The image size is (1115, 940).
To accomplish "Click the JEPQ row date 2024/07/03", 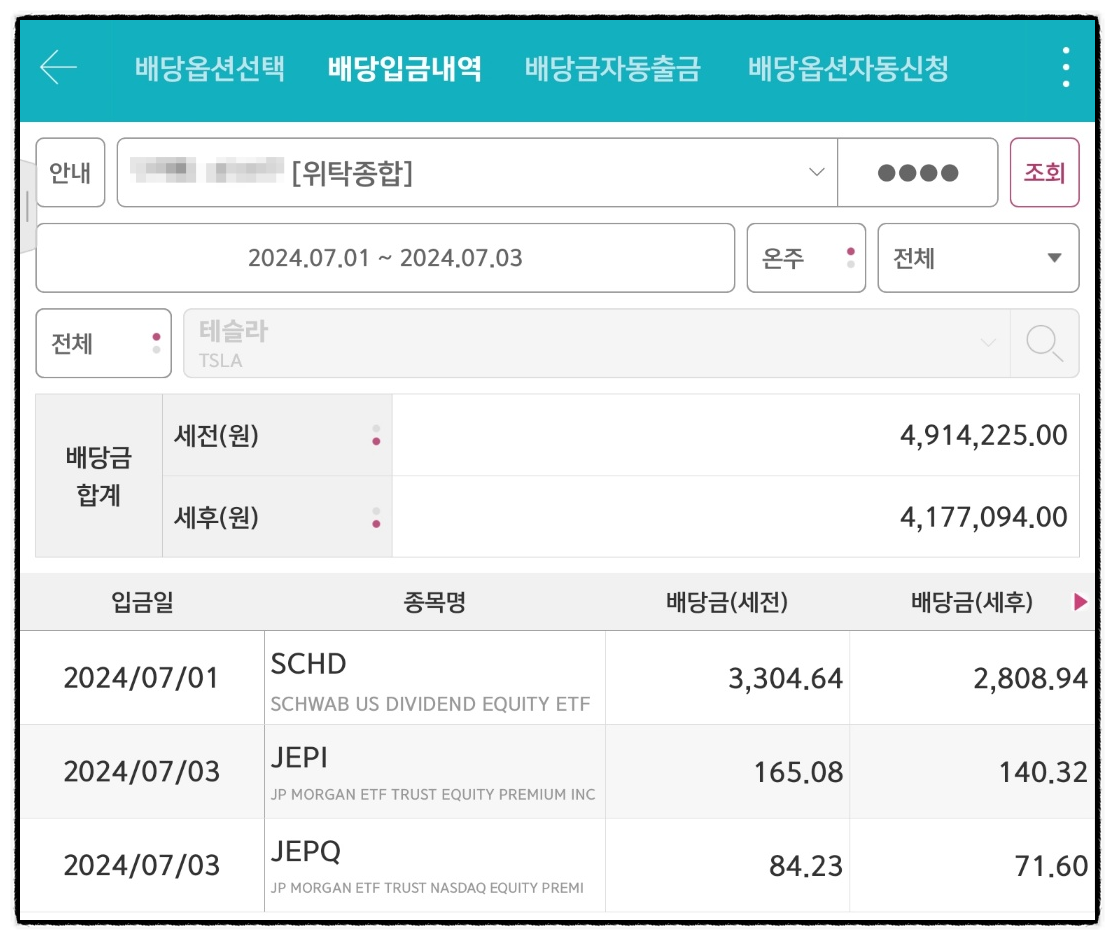I will [142, 865].
